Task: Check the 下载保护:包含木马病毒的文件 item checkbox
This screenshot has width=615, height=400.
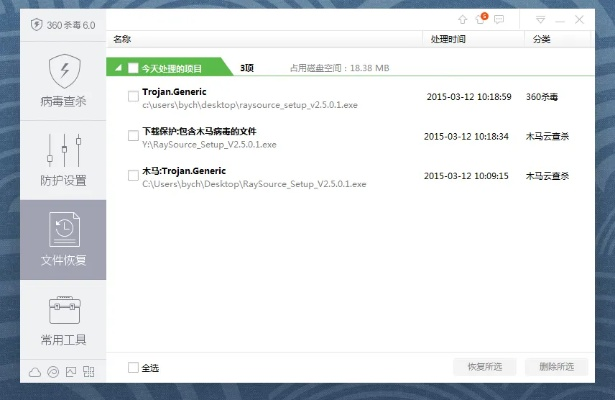Action: pos(133,136)
